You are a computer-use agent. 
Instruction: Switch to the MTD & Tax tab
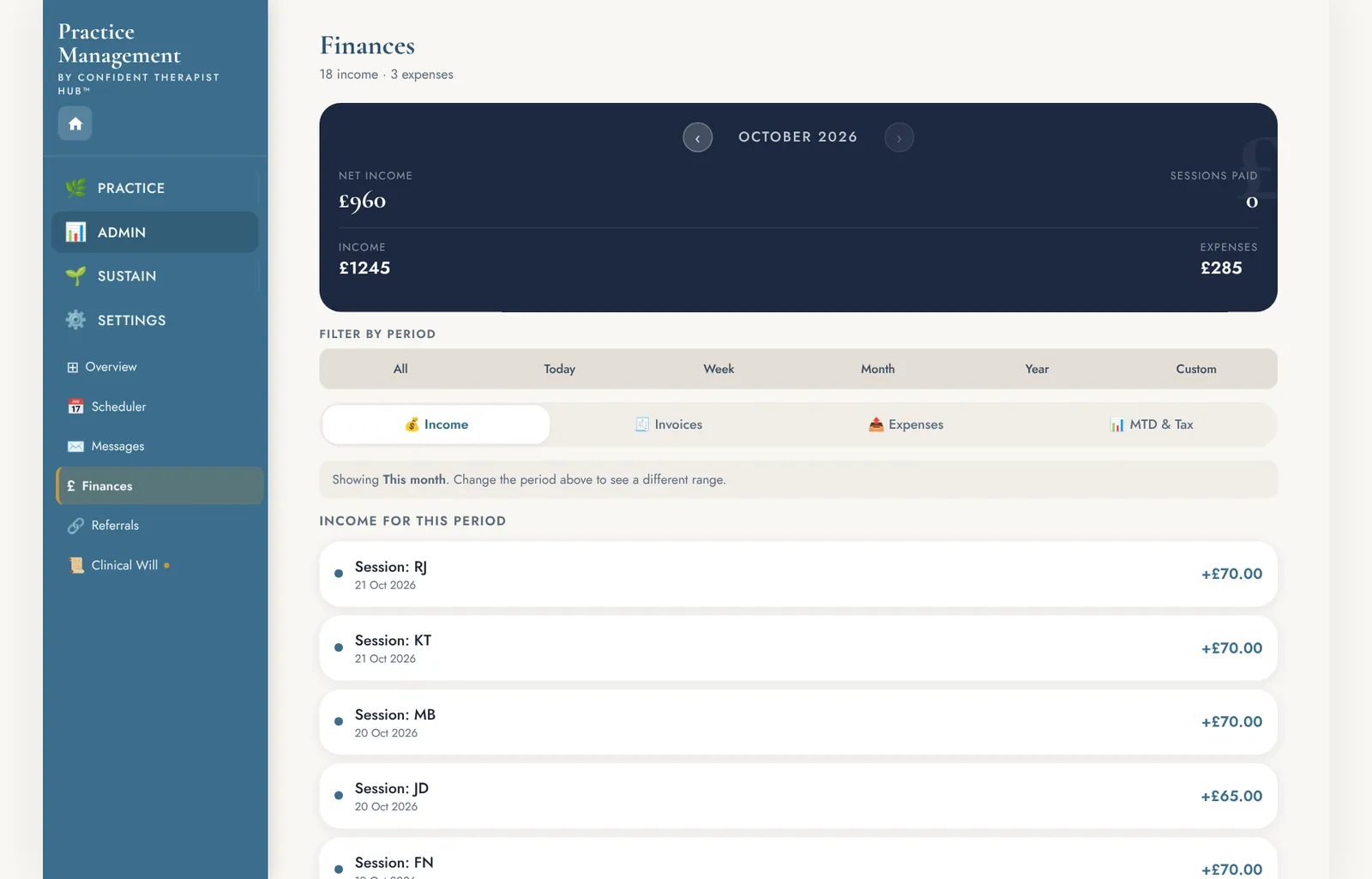(x=1152, y=424)
